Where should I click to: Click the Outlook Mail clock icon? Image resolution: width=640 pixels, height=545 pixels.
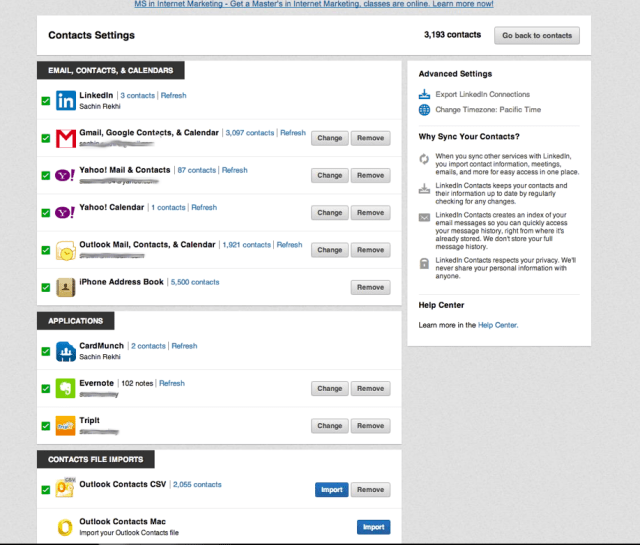[65, 250]
